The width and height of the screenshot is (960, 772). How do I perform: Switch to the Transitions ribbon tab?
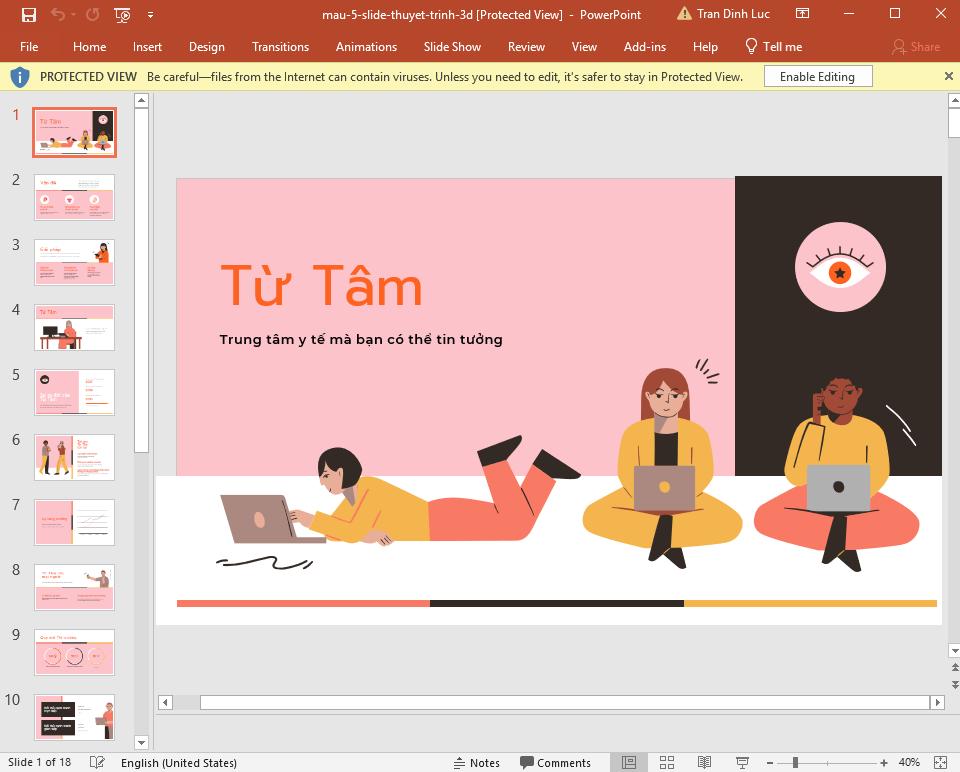click(x=280, y=46)
